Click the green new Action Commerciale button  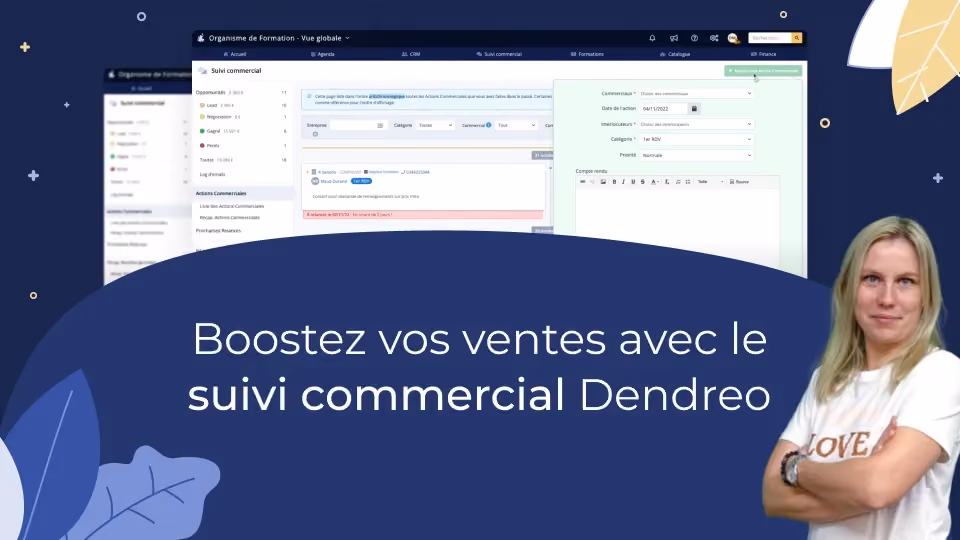(x=763, y=71)
